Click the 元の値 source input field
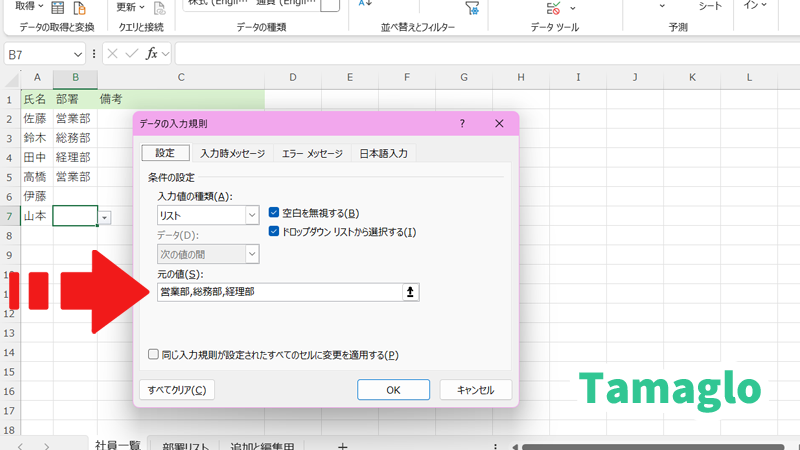 click(278, 292)
